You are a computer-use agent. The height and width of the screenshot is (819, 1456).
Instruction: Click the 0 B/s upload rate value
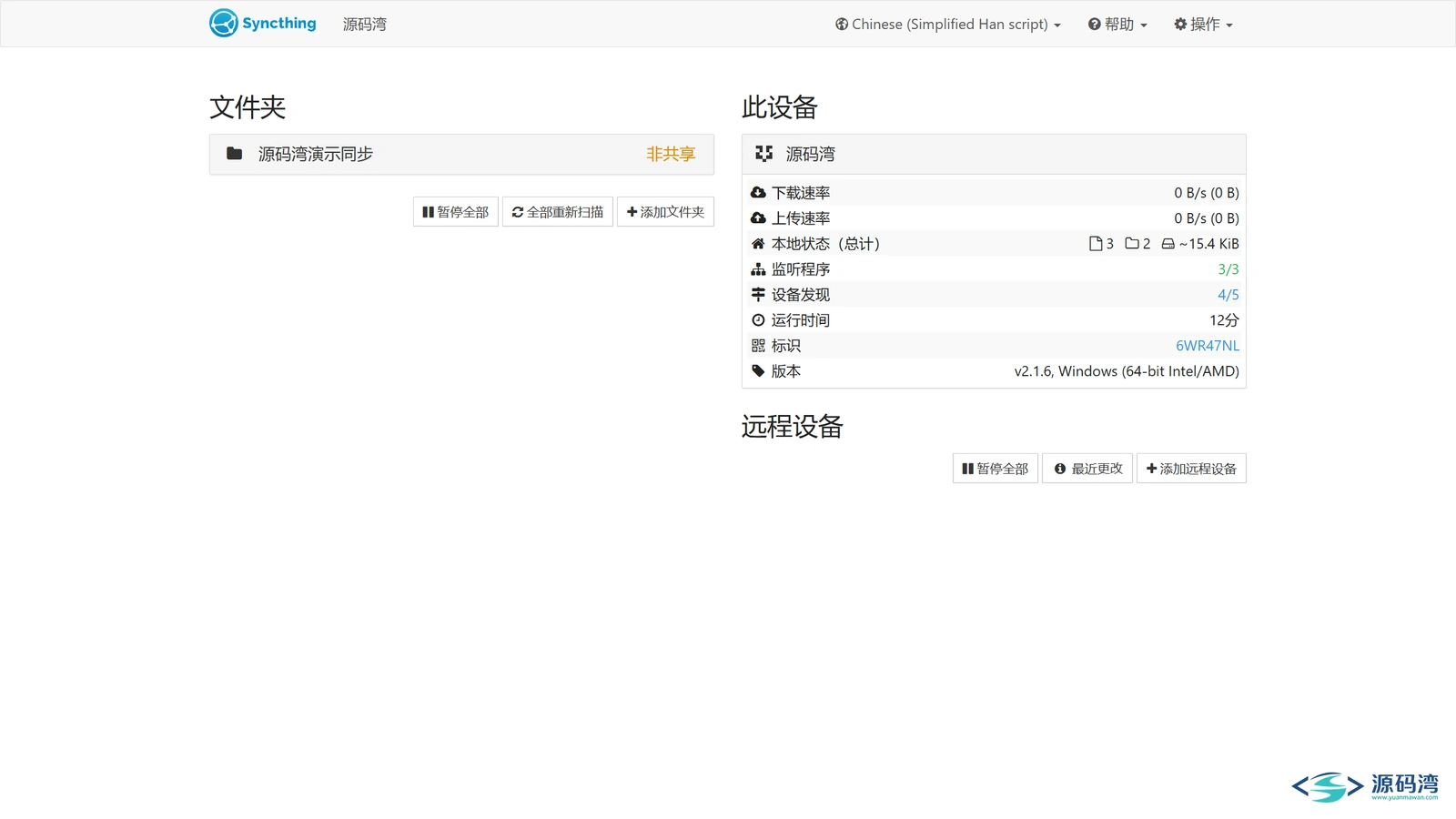pos(1207,218)
